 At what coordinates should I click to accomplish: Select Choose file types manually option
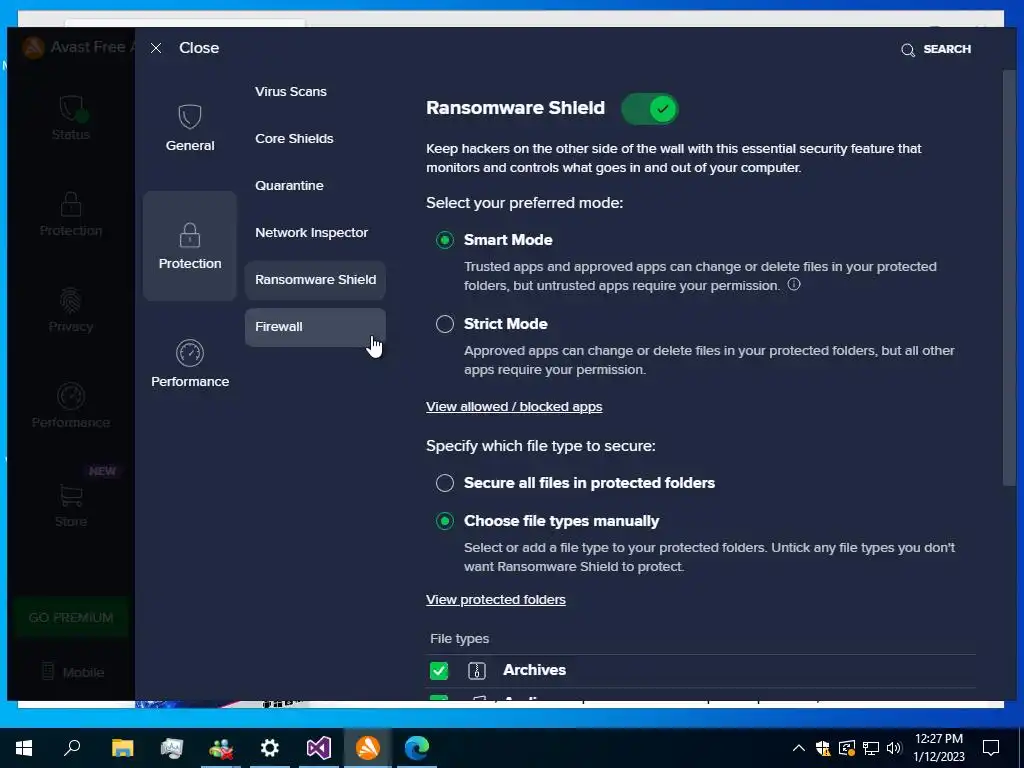(445, 521)
